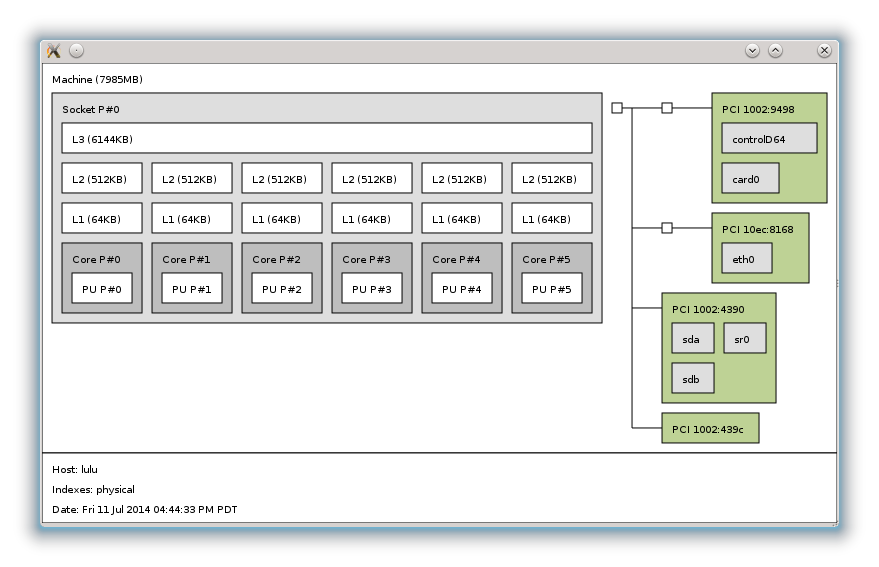Select the card0 device box
This screenshot has height=567, width=879.
[750, 179]
